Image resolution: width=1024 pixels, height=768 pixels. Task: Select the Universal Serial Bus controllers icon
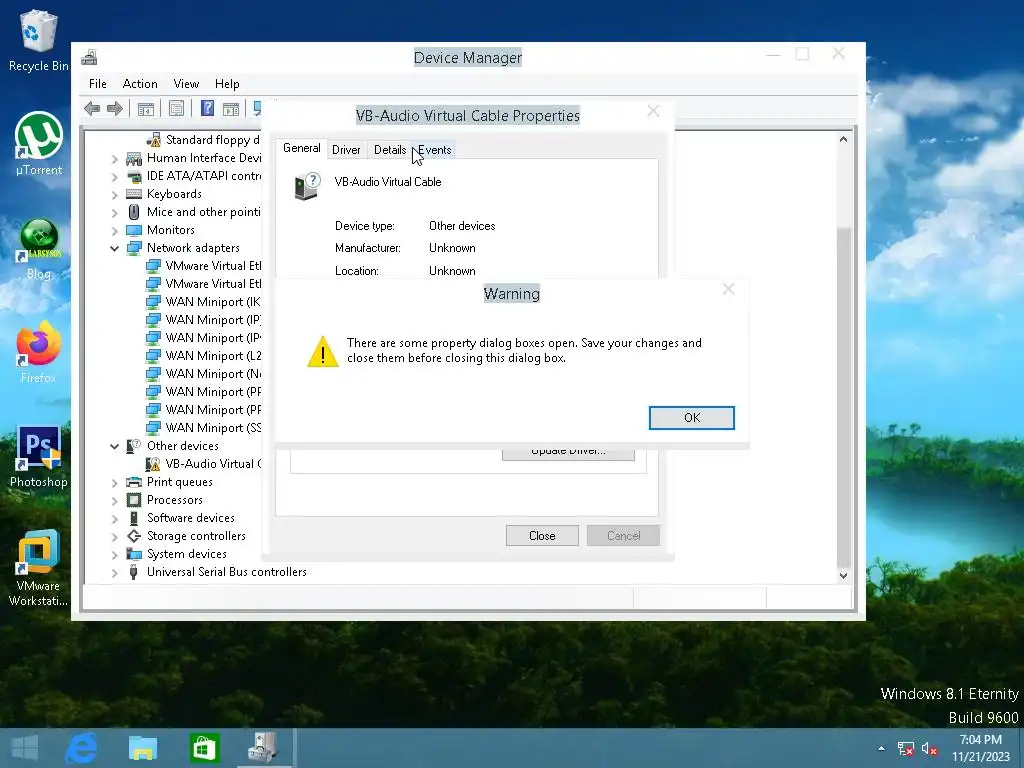(134, 572)
